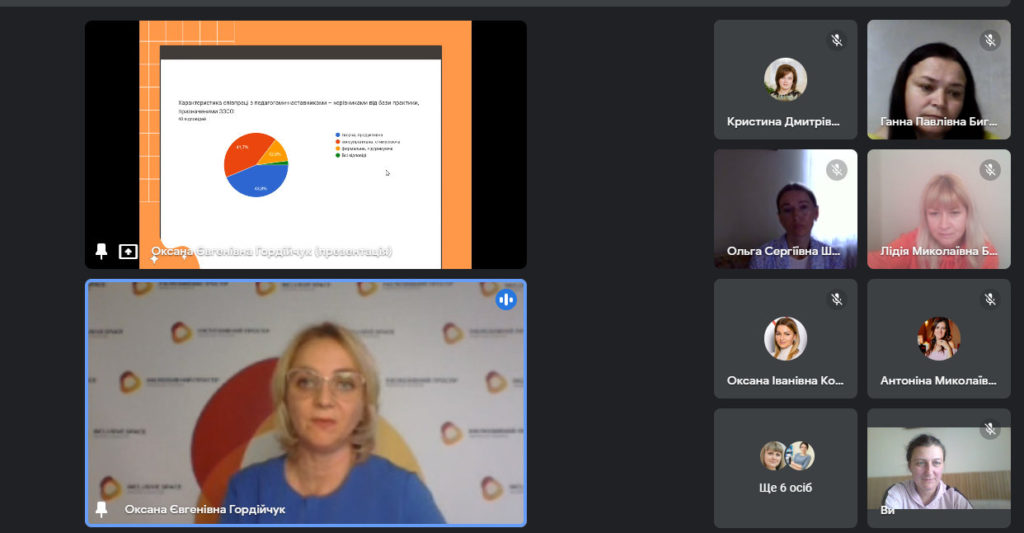Open the 'Ще 6 осіб' additional participants label

(785, 487)
